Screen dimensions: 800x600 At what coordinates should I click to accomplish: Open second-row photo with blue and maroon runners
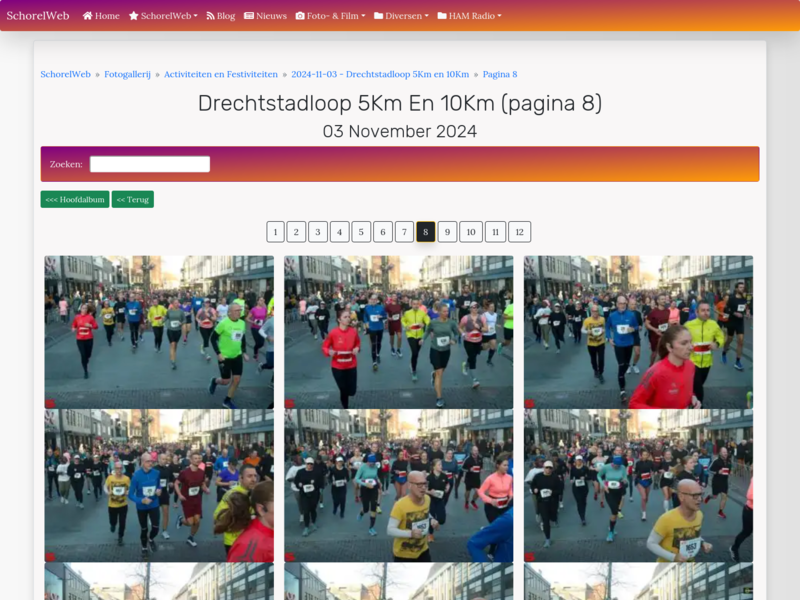point(159,486)
